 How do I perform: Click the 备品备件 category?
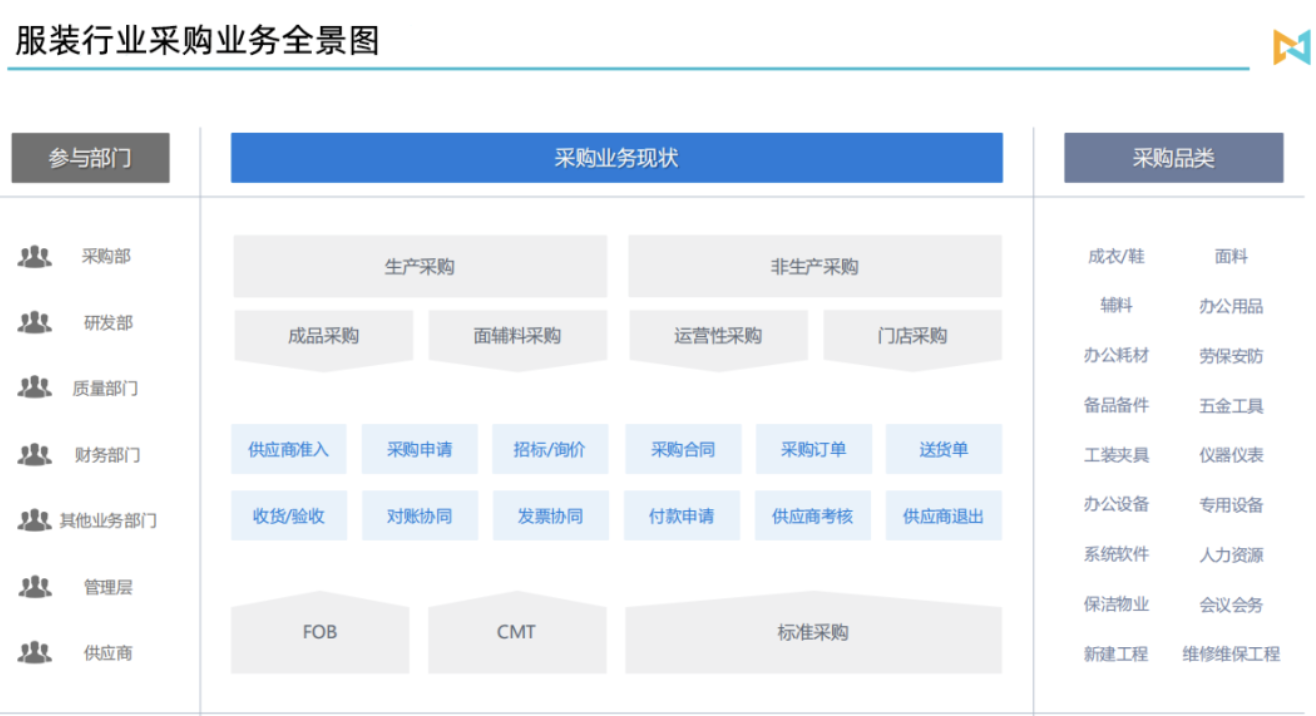[1116, 405]
